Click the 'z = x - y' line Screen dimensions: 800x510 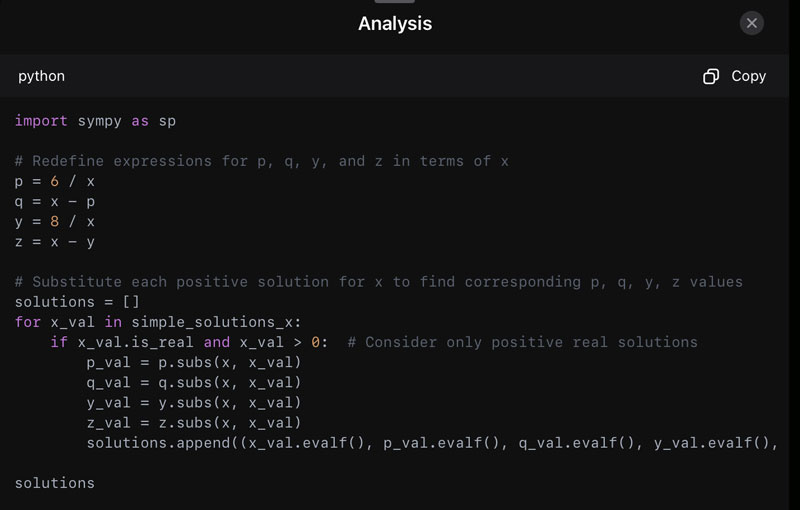(x=55, y=241)
